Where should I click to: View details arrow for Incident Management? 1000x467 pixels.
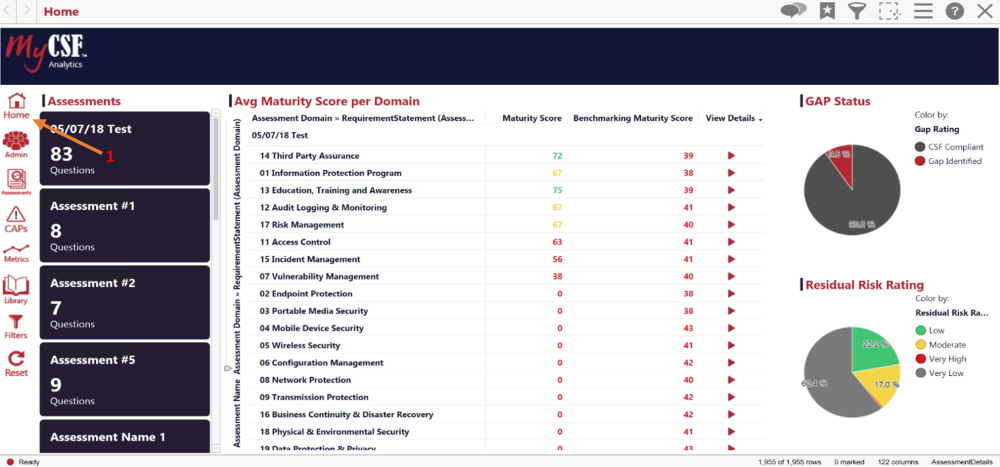coord(732,259)
